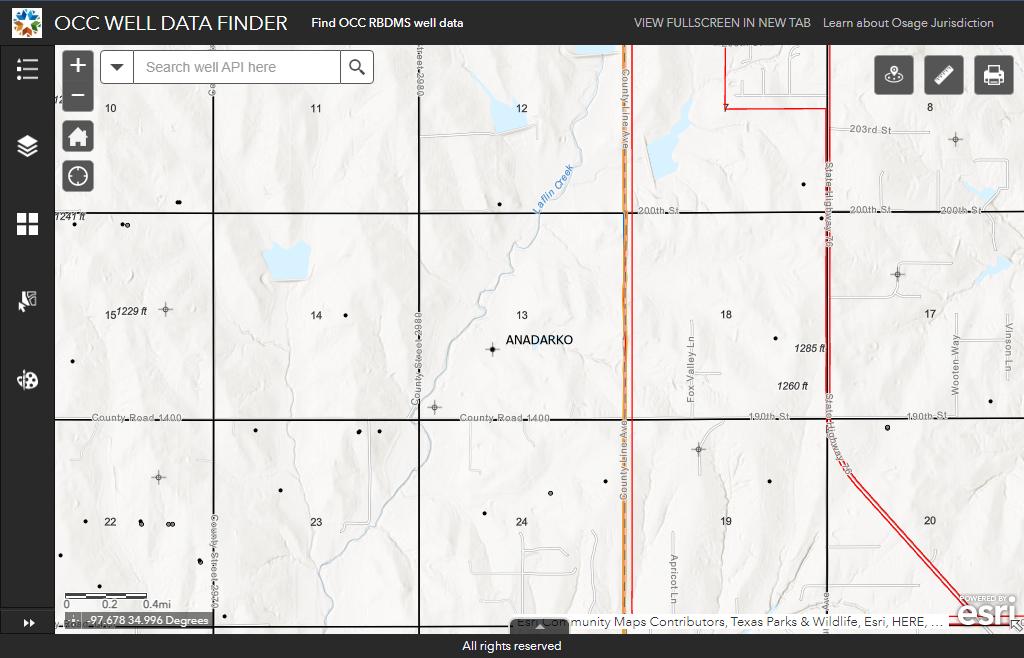Click the well dot in section 14

coord(345,315)
